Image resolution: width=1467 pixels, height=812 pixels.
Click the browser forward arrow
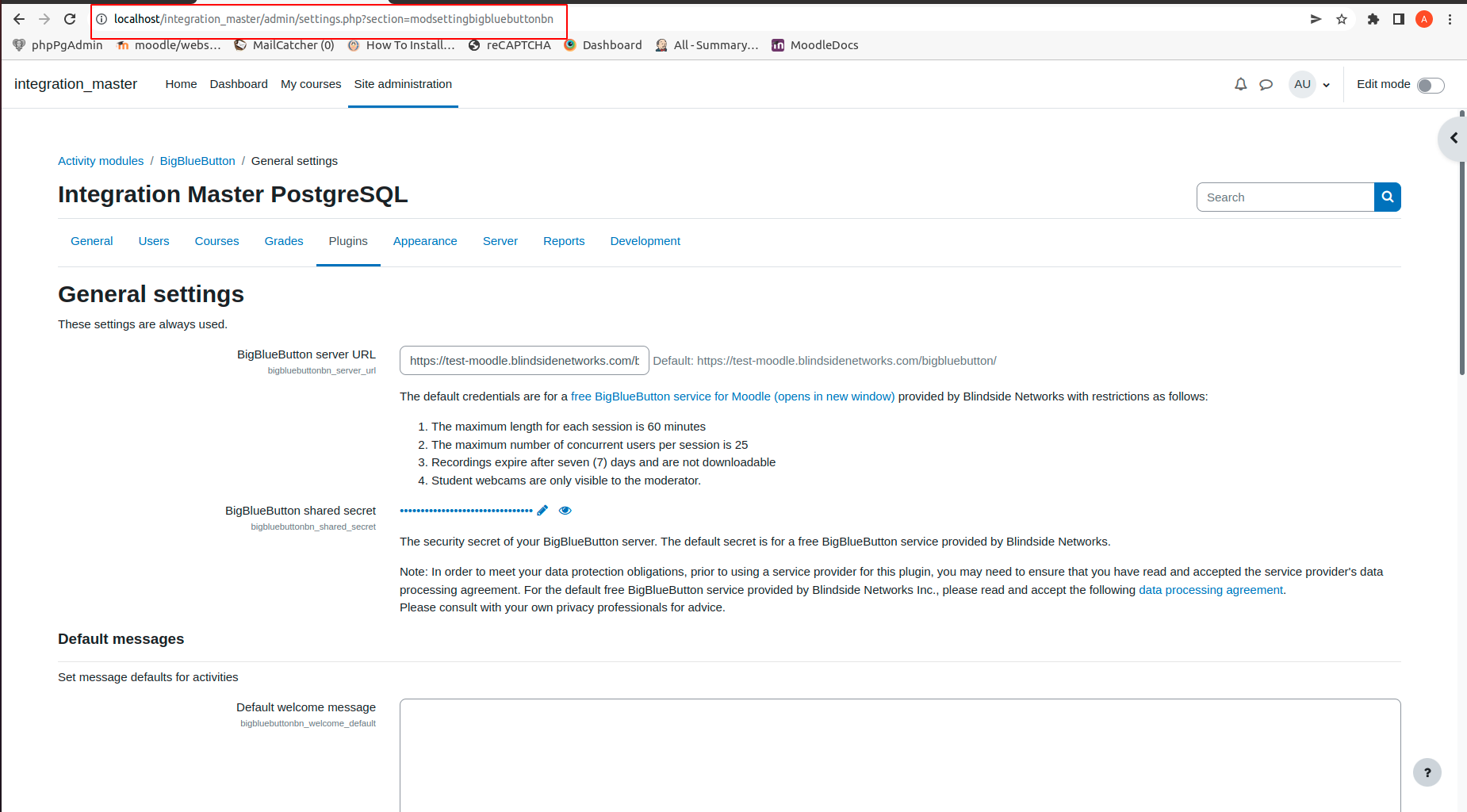(x=44, y=19)
